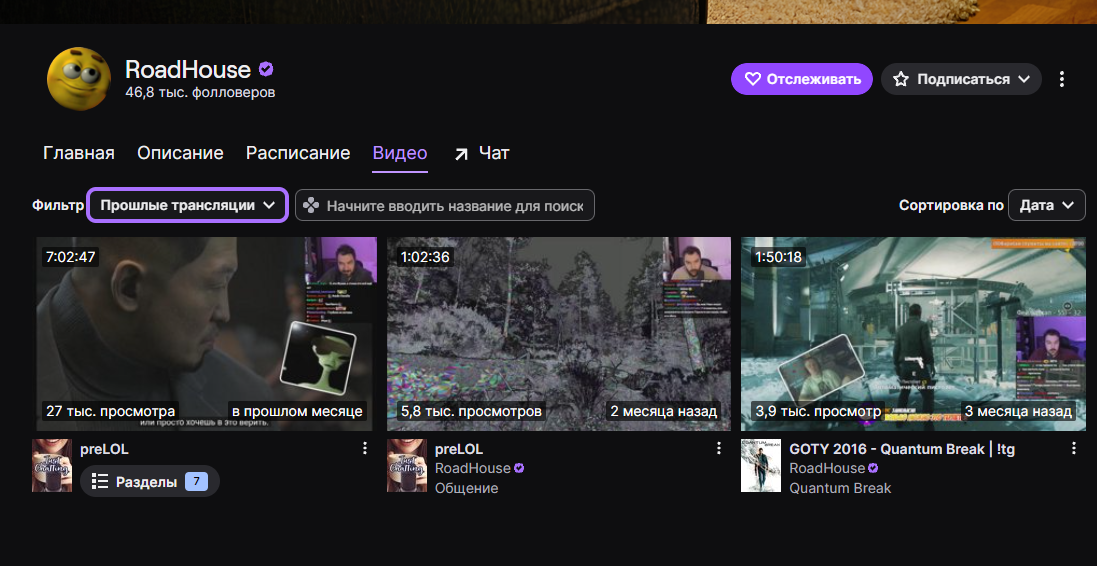Open the Дата sorting dropdown
Viewport: 1097px width, 566px height.
1047,205
